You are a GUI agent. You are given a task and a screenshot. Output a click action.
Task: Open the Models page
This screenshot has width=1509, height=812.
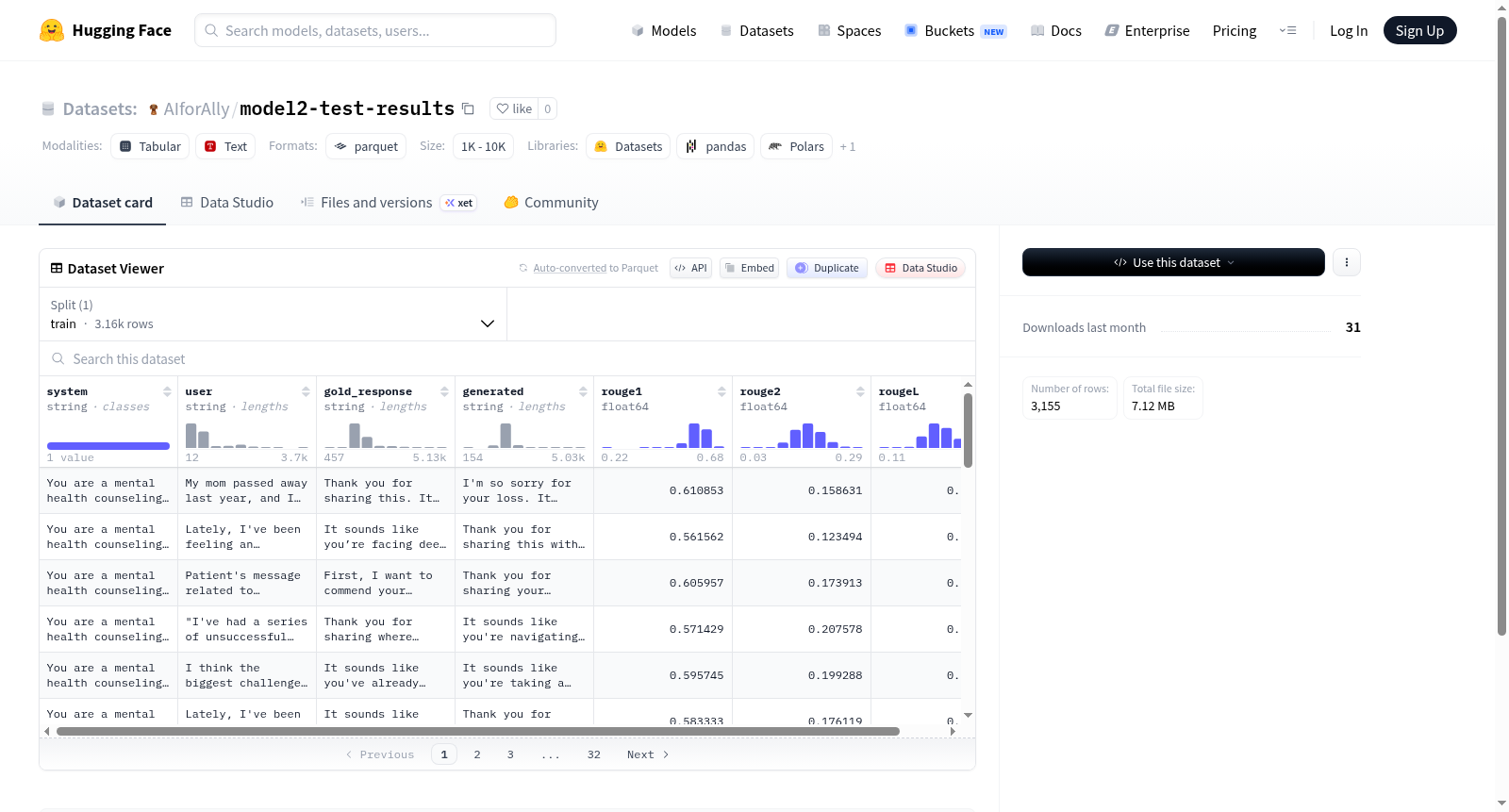pyautogui.click(x=664, y=31)
